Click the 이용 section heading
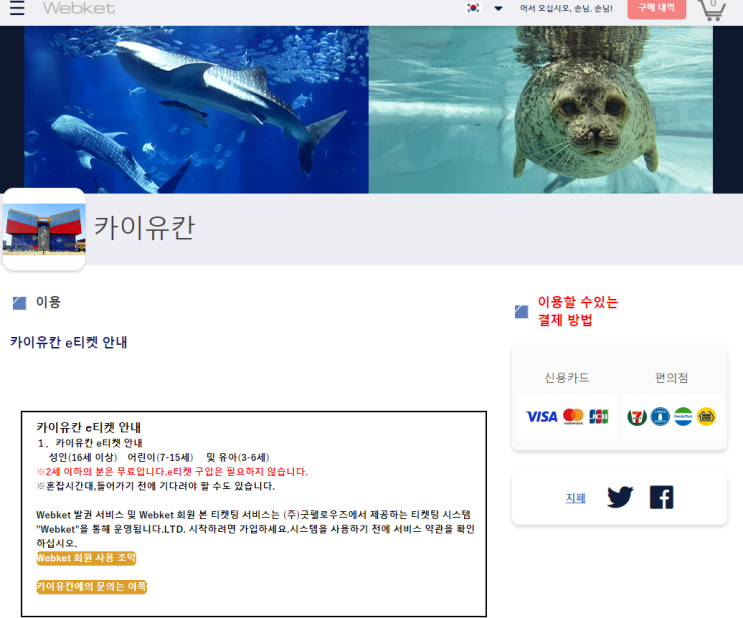Viewport: 743px width, 618px height. click(48, 302)
